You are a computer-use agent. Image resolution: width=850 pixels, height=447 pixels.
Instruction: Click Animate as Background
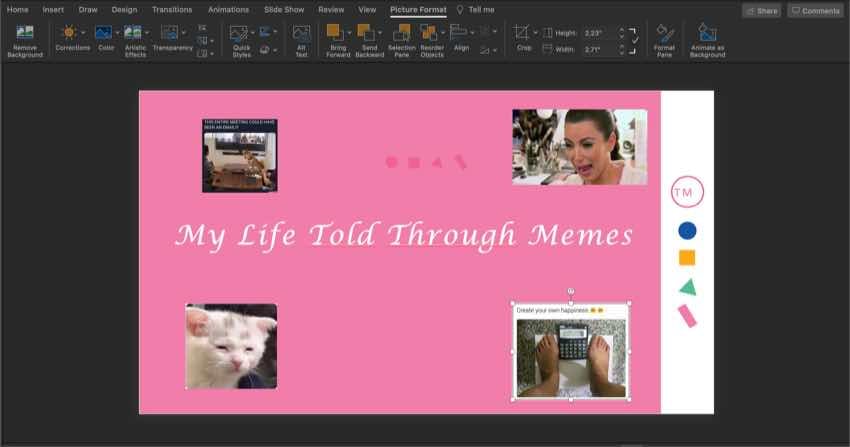tap(707, 34)
